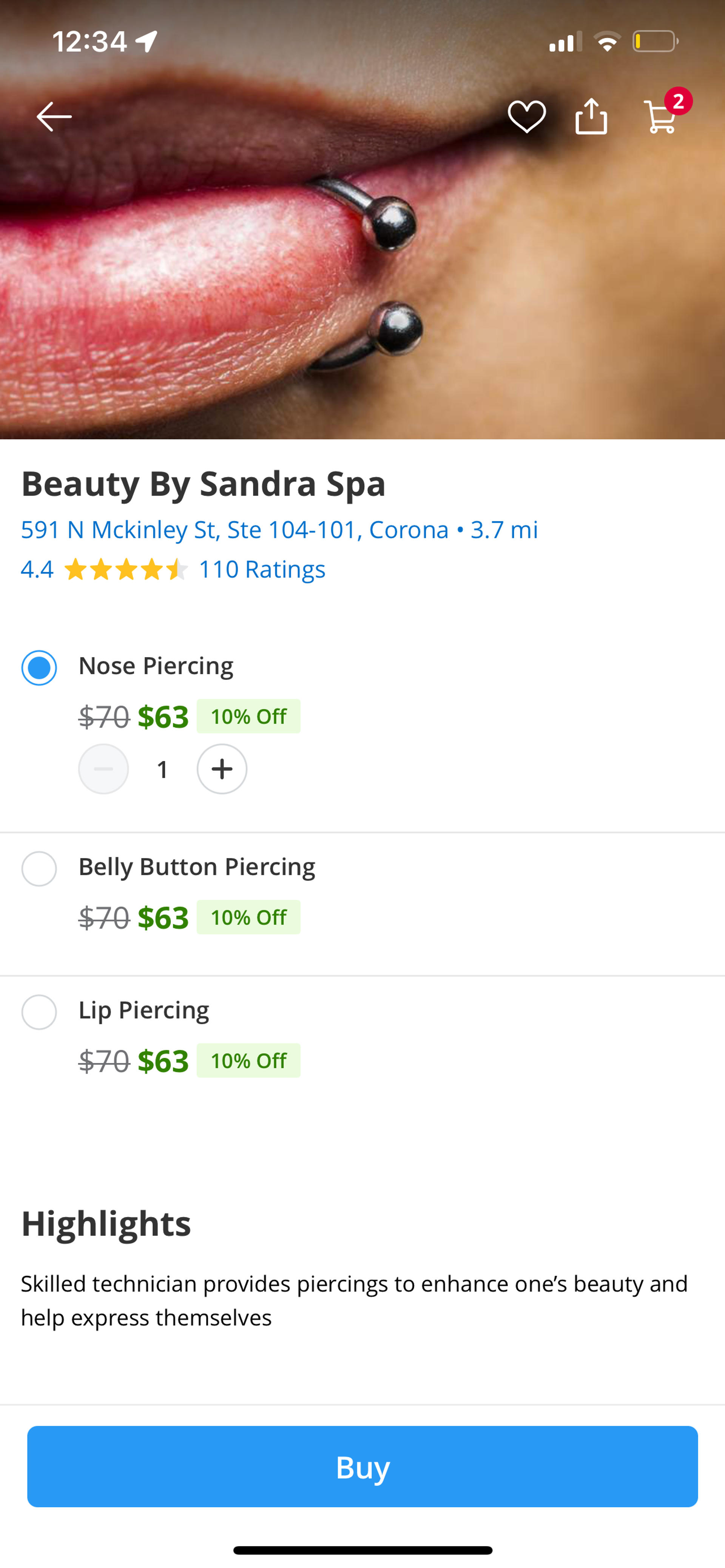Select the Belly Button Piercing radio option

tap(39, 869)
